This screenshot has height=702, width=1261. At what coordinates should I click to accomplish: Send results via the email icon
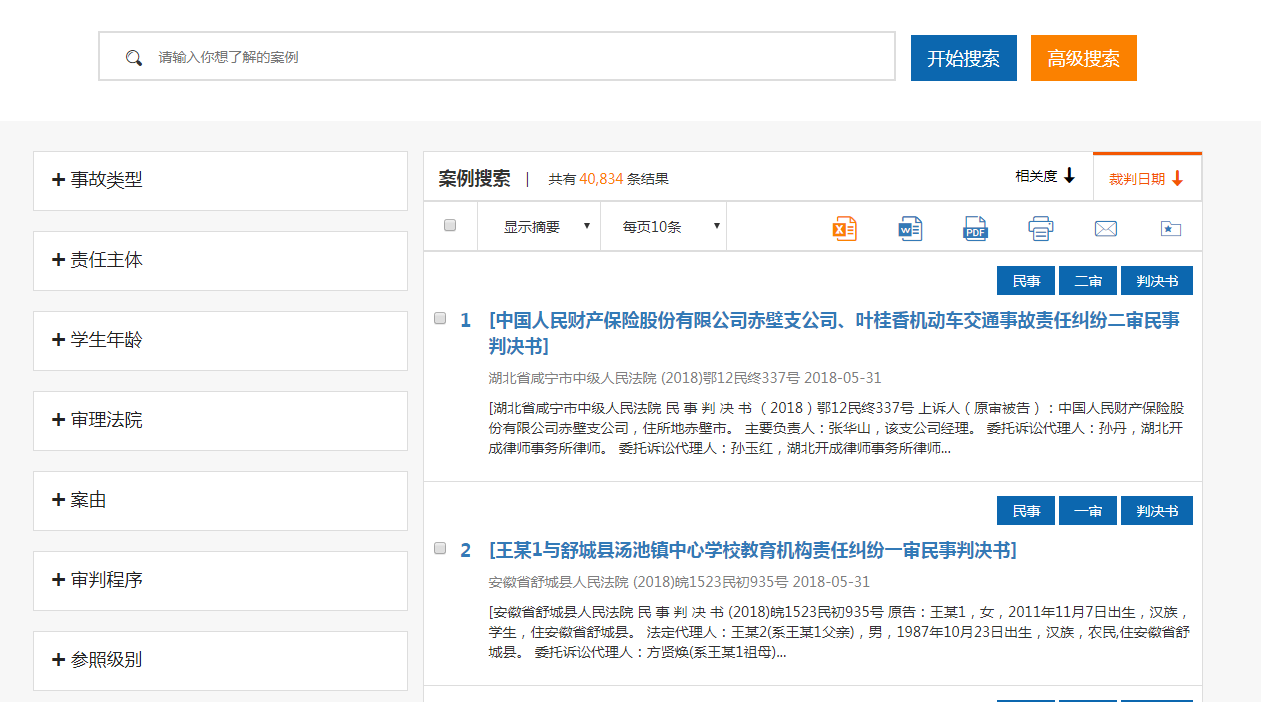[x=1106, y=228]
